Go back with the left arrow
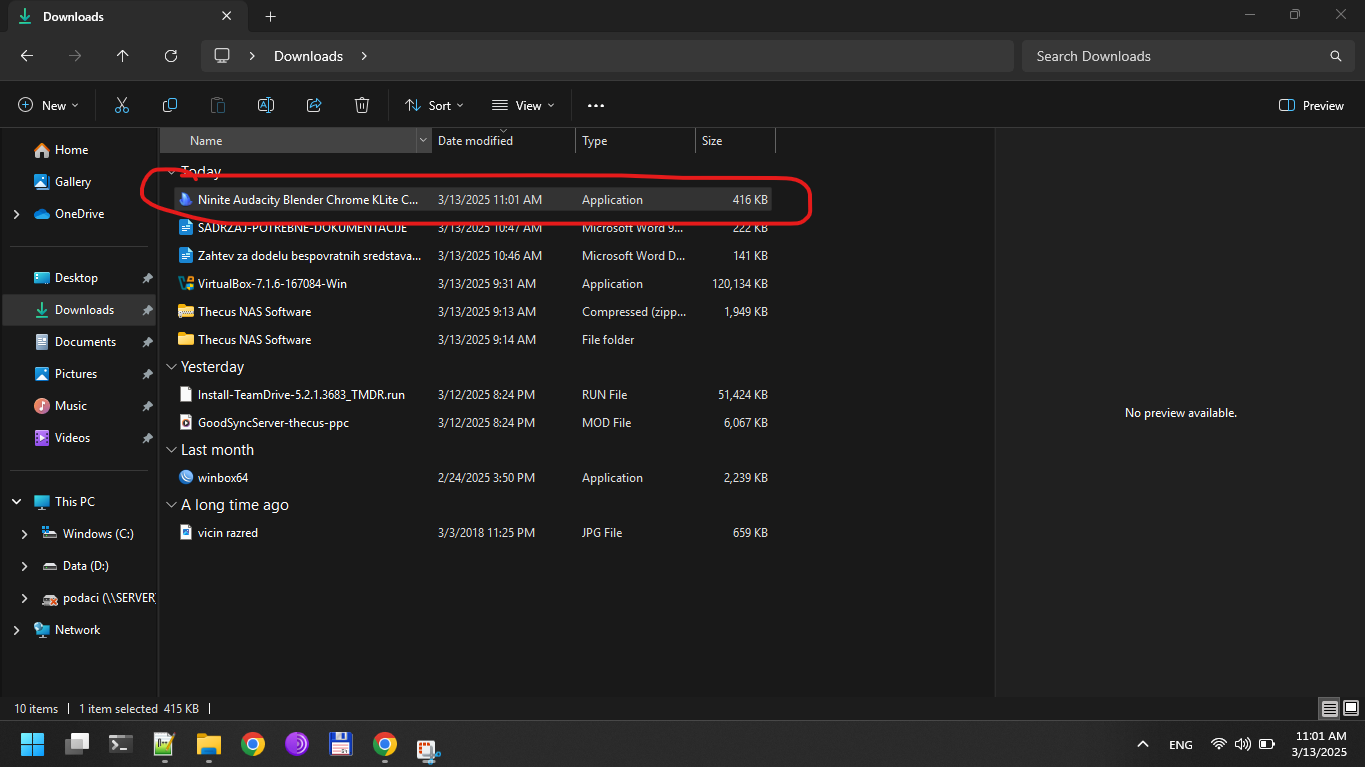Image resolution: width=1365 pixels, height=767 pixels. pos(27,56)
